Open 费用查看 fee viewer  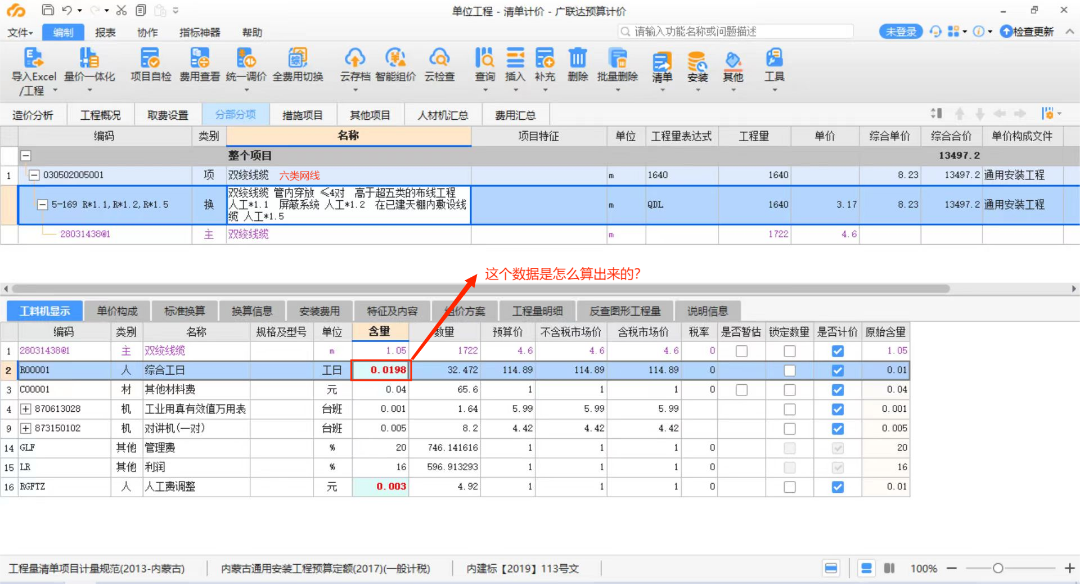coord(200,65)
